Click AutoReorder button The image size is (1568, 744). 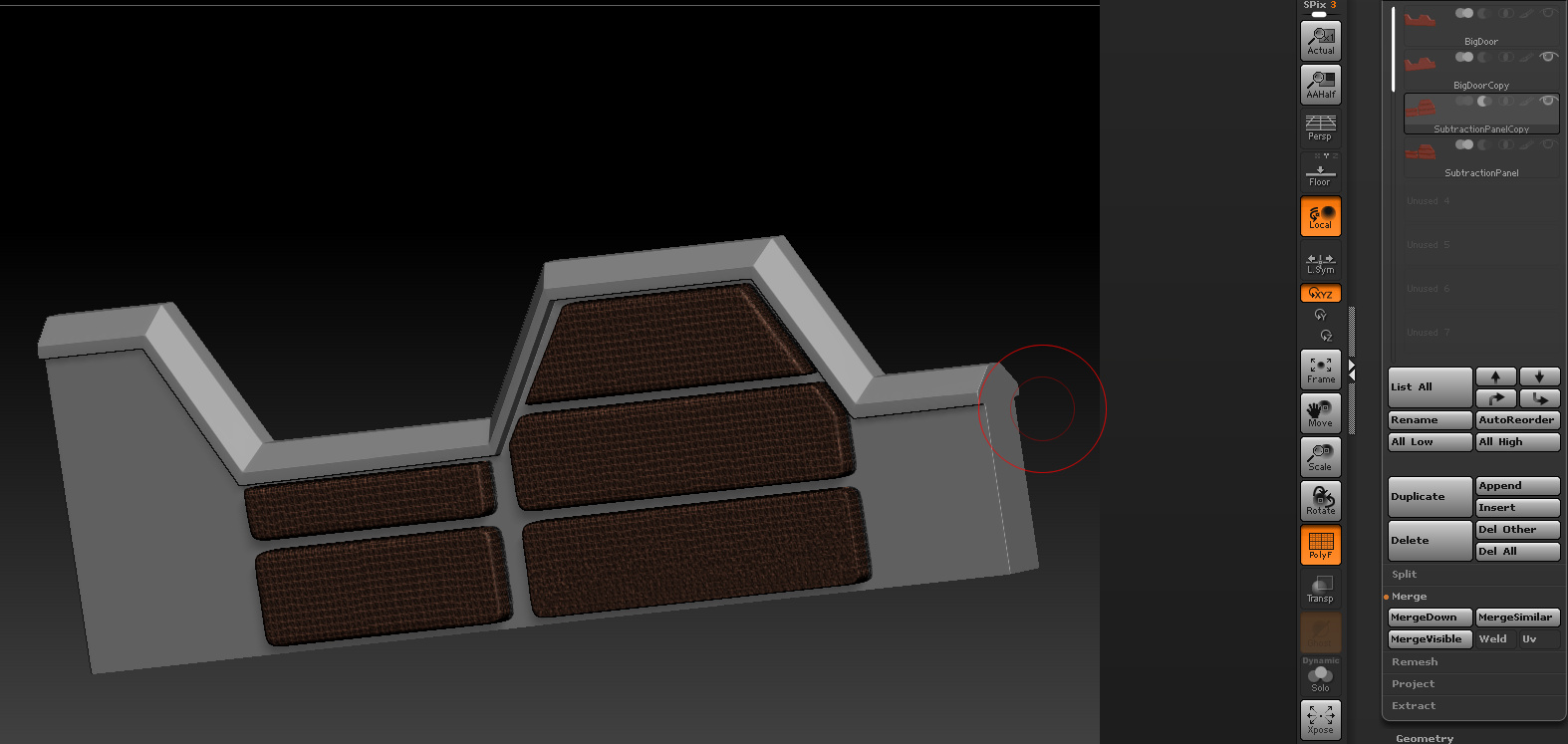tap(1517, 420)
